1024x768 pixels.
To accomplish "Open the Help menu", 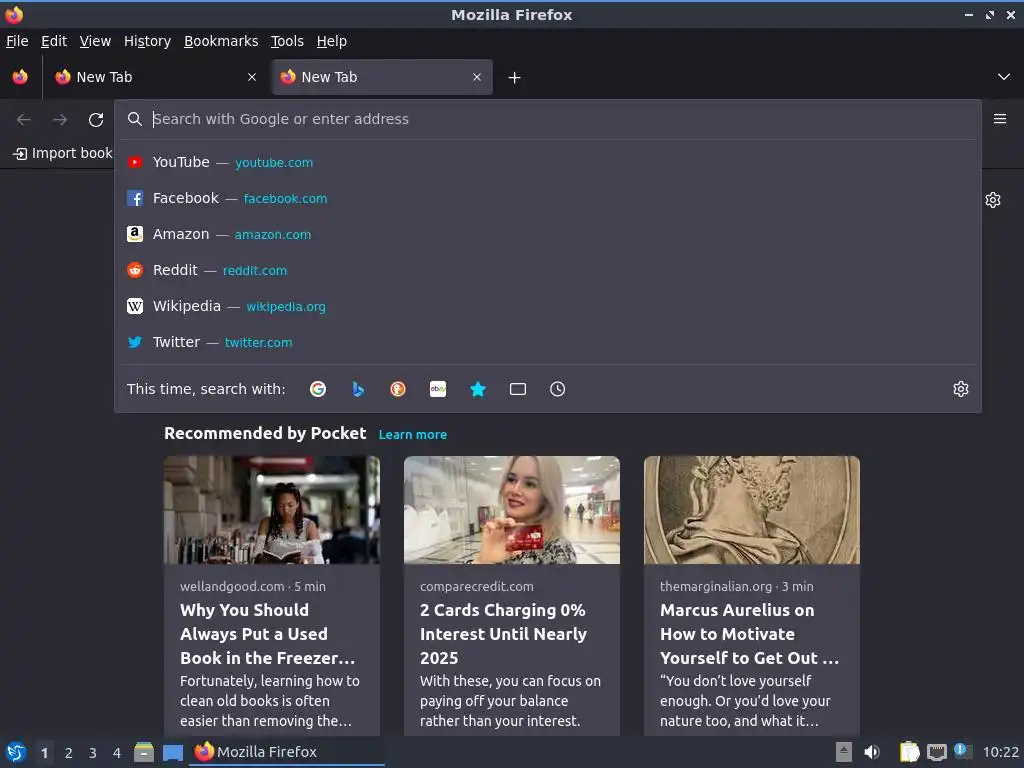I will (x=332, y=41).
